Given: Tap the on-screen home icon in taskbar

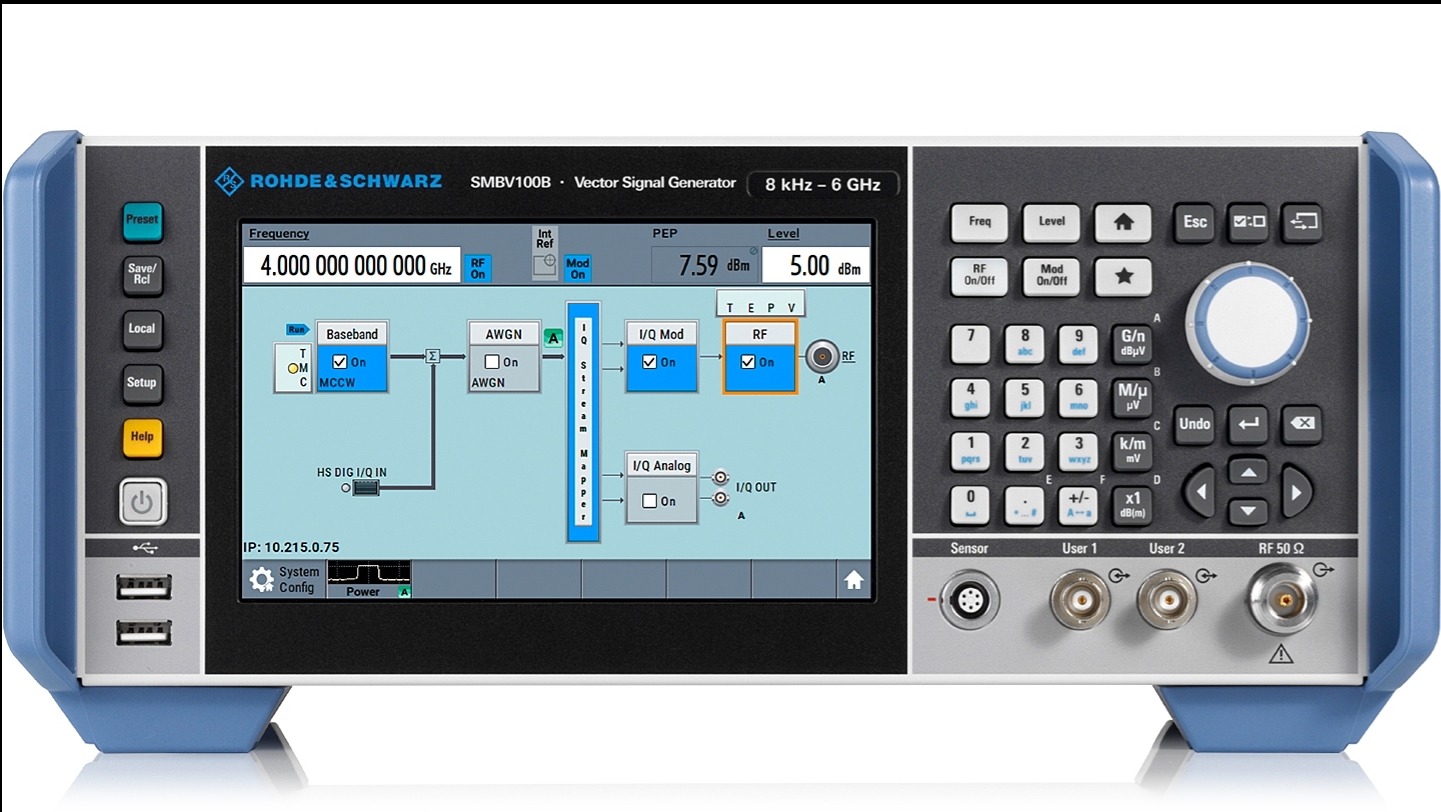Looking at the screenshot, I should pos(853,580).
